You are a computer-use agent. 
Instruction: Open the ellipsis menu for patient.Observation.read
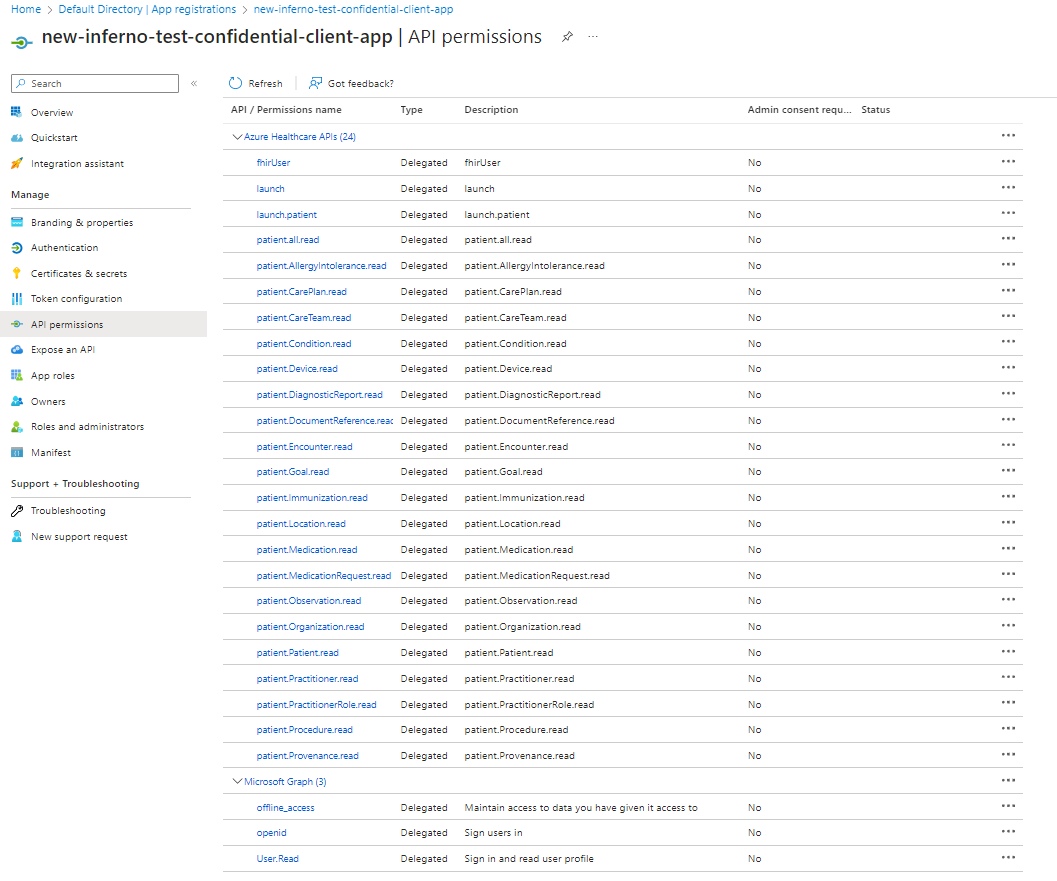click(1008, 600)
